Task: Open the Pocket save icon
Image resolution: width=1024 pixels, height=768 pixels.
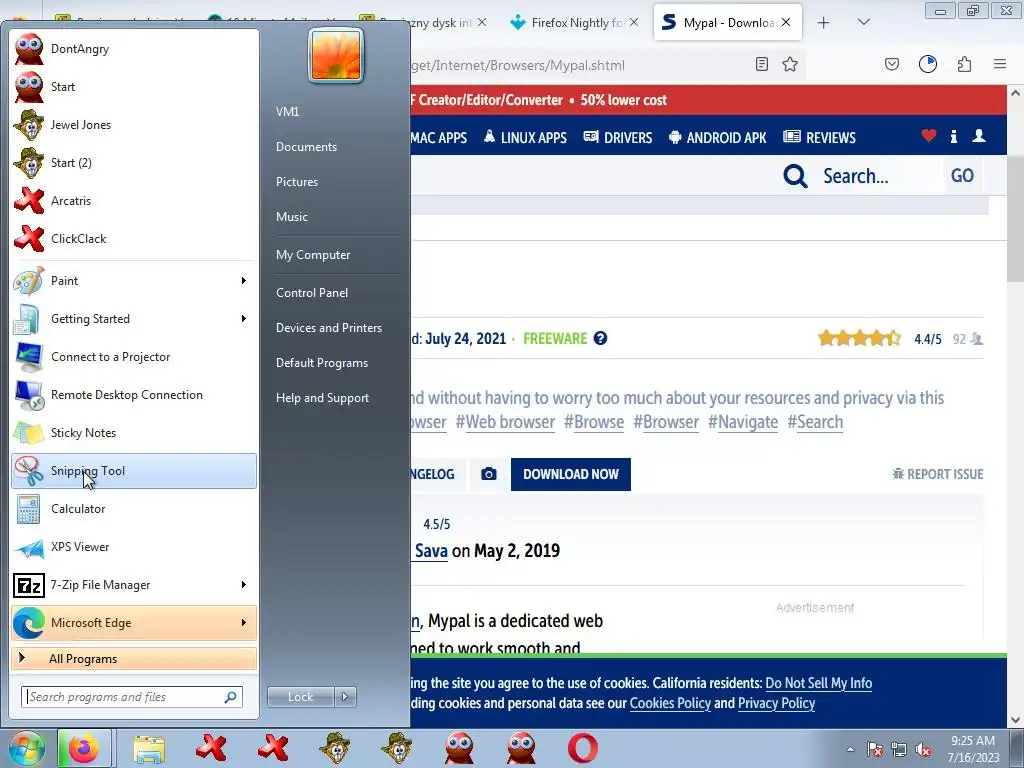Action: [x=892, y=64]
